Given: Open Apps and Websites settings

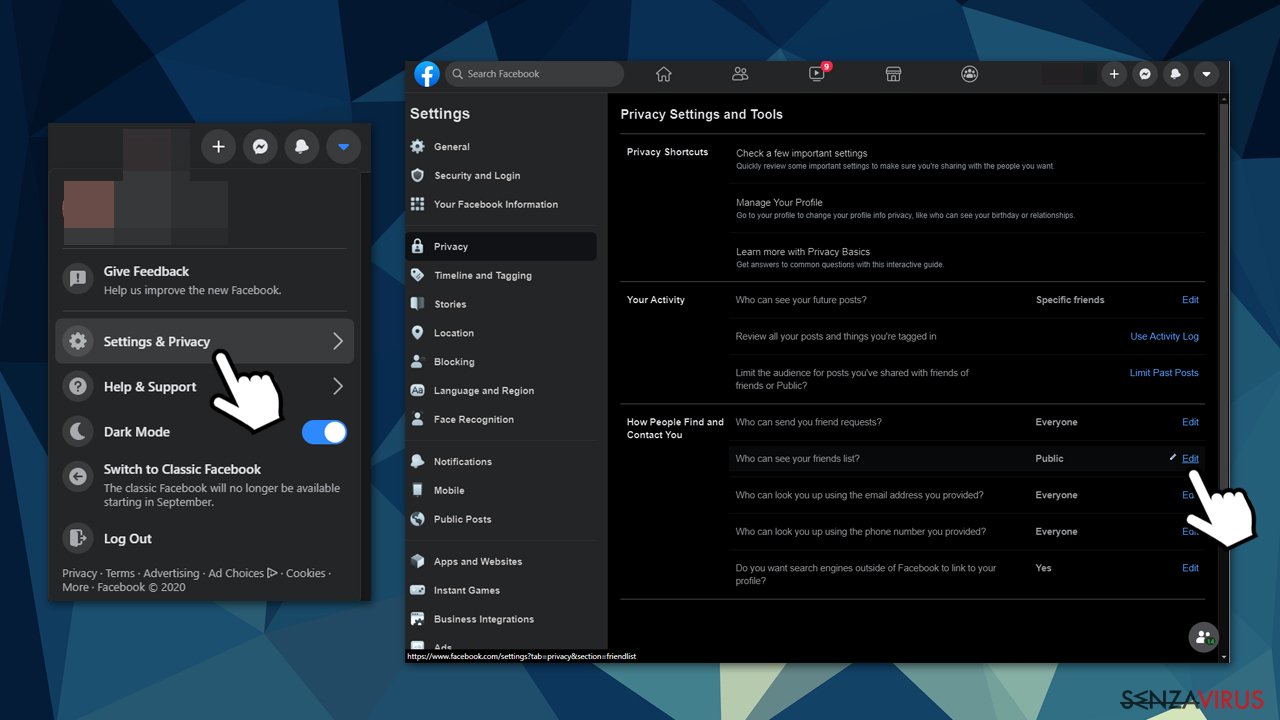Looking at the screenshot, I should pyautogui.click(x=500, y=562).
